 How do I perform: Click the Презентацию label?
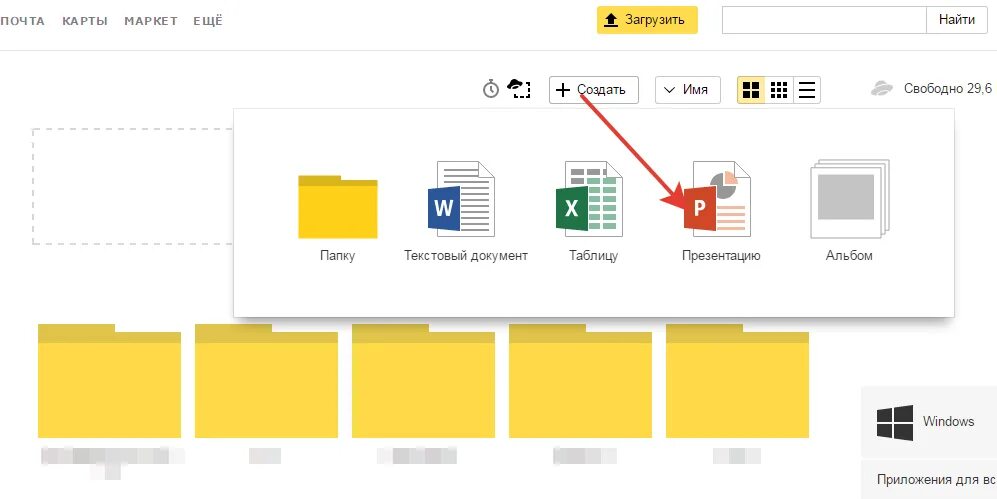coord(721,256)
